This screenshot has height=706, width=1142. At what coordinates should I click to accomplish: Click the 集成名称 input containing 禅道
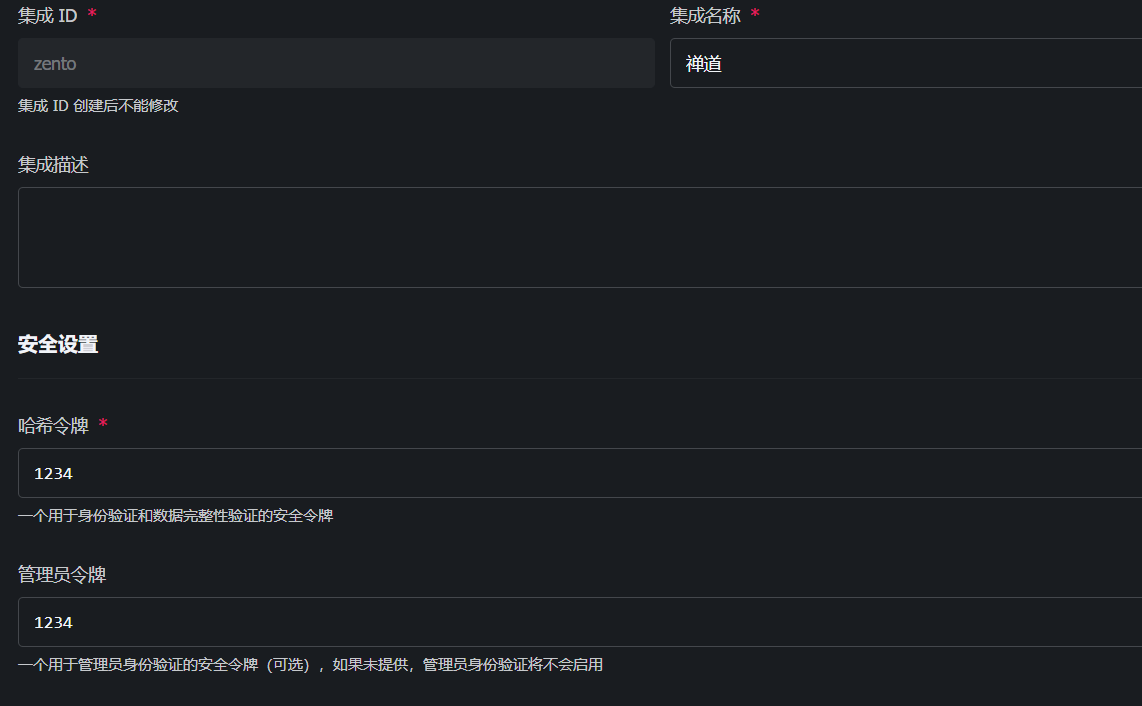(900, 62)
